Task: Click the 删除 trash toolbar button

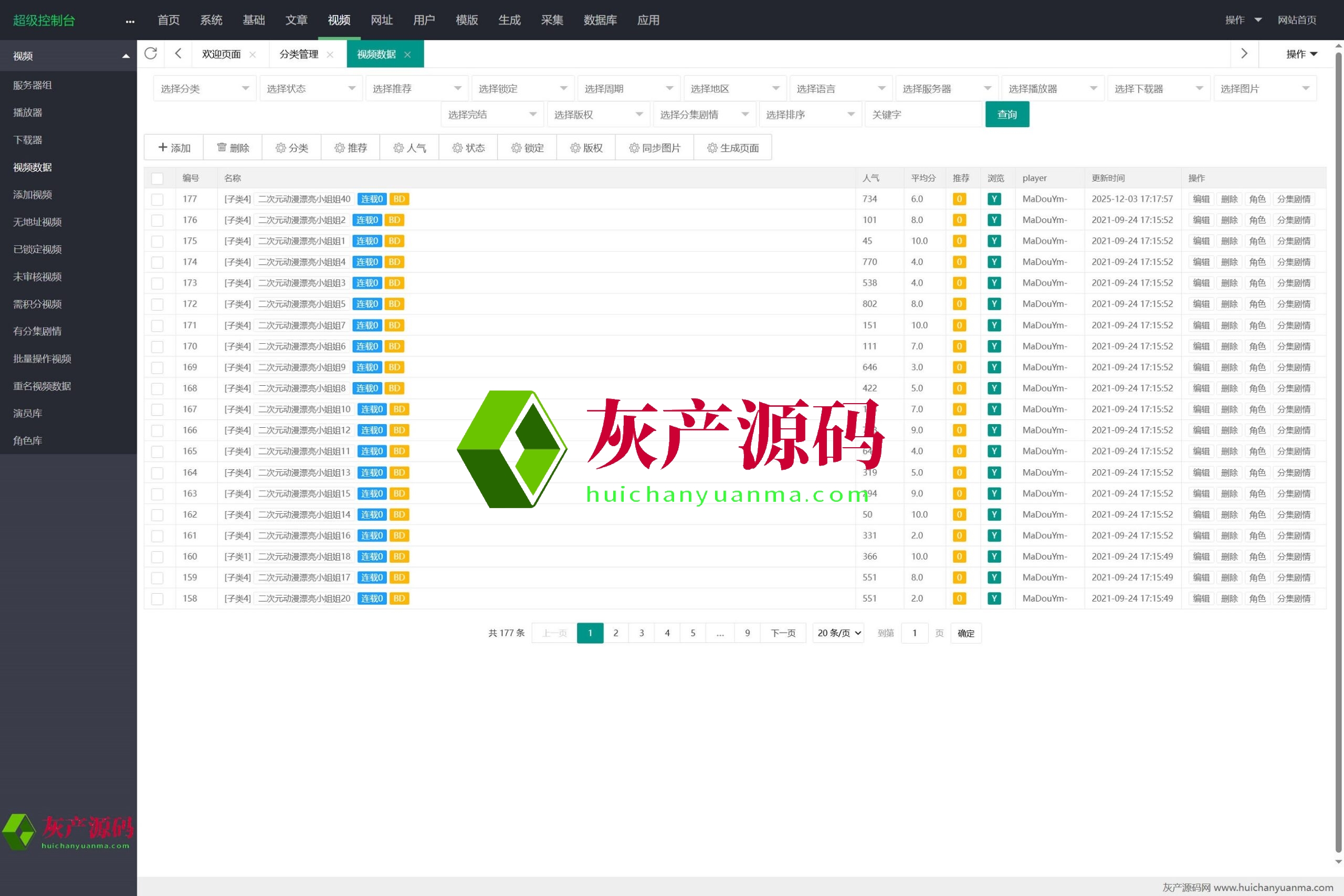Action: click(x=233, y=148)
